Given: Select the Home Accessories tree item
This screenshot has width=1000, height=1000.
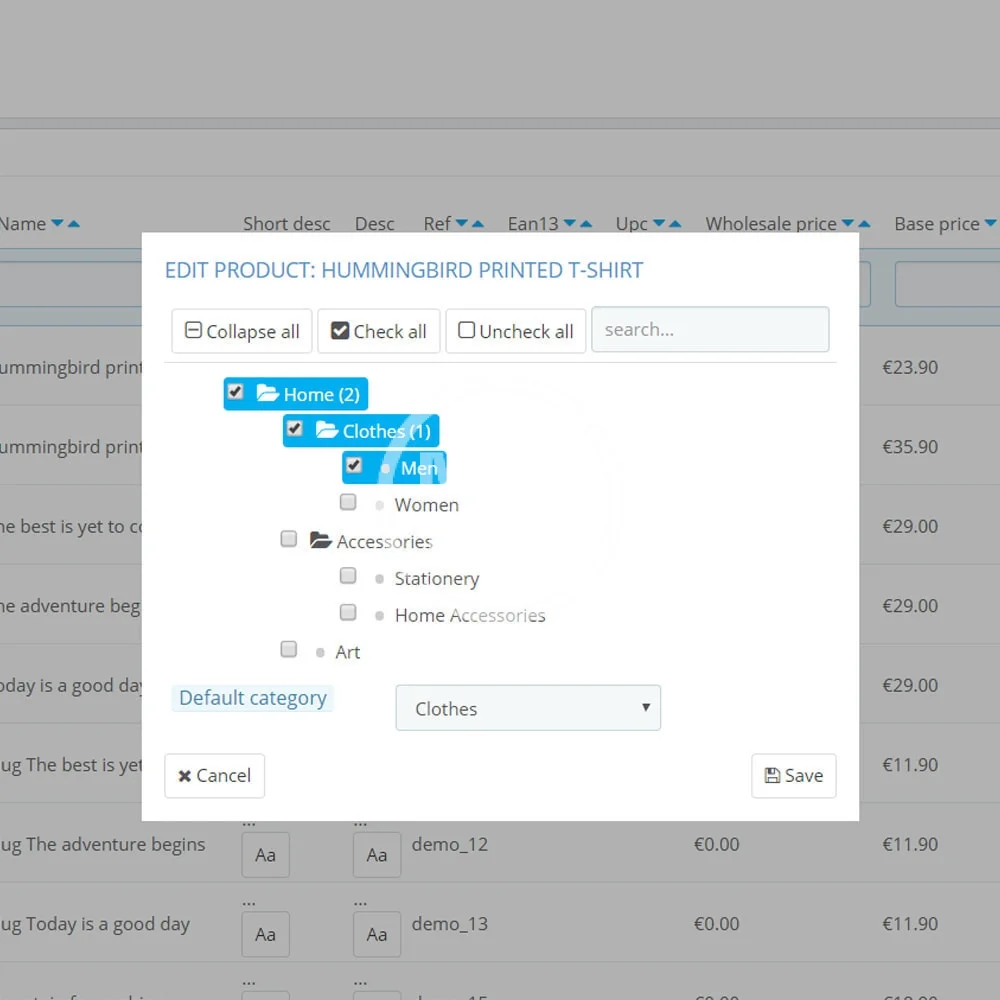Looking at the screenshot, I should coord(469,615).
